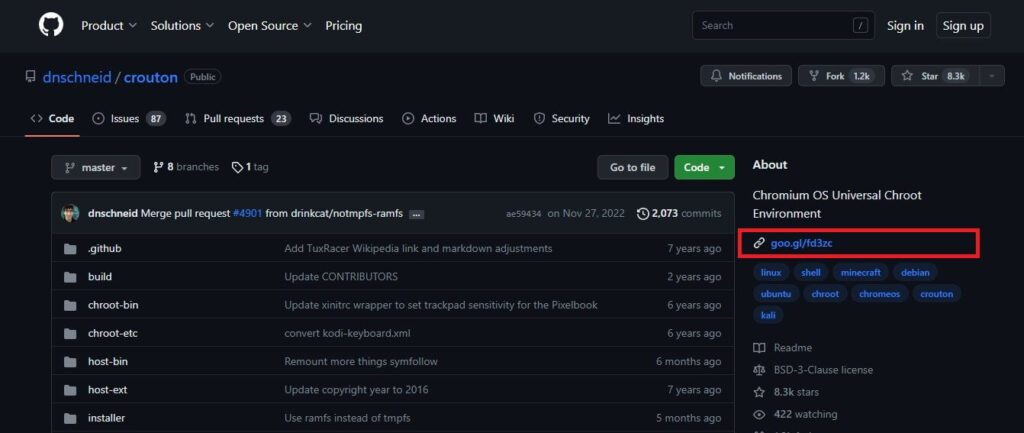Open the Pricing page

tap(344, 25)
